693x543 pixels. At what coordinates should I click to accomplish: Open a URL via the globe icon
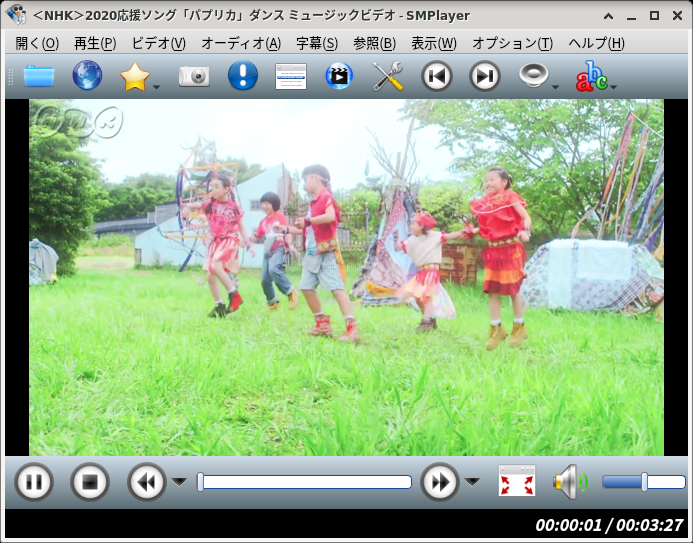point(87,76)
